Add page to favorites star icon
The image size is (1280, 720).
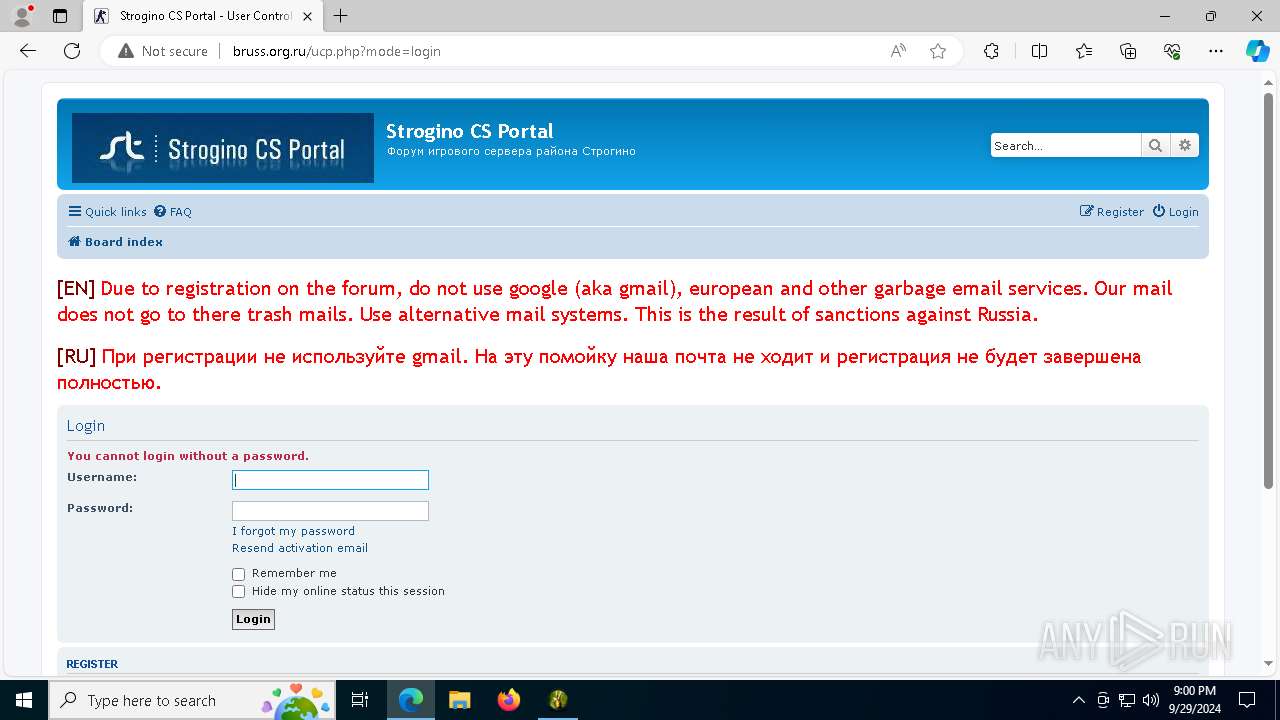point(938,51)
